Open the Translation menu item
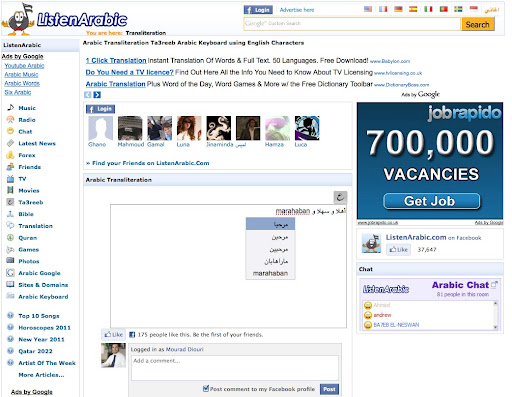Image resolution: width=512 pixels, height=397 pixels. tap(35, 226)
